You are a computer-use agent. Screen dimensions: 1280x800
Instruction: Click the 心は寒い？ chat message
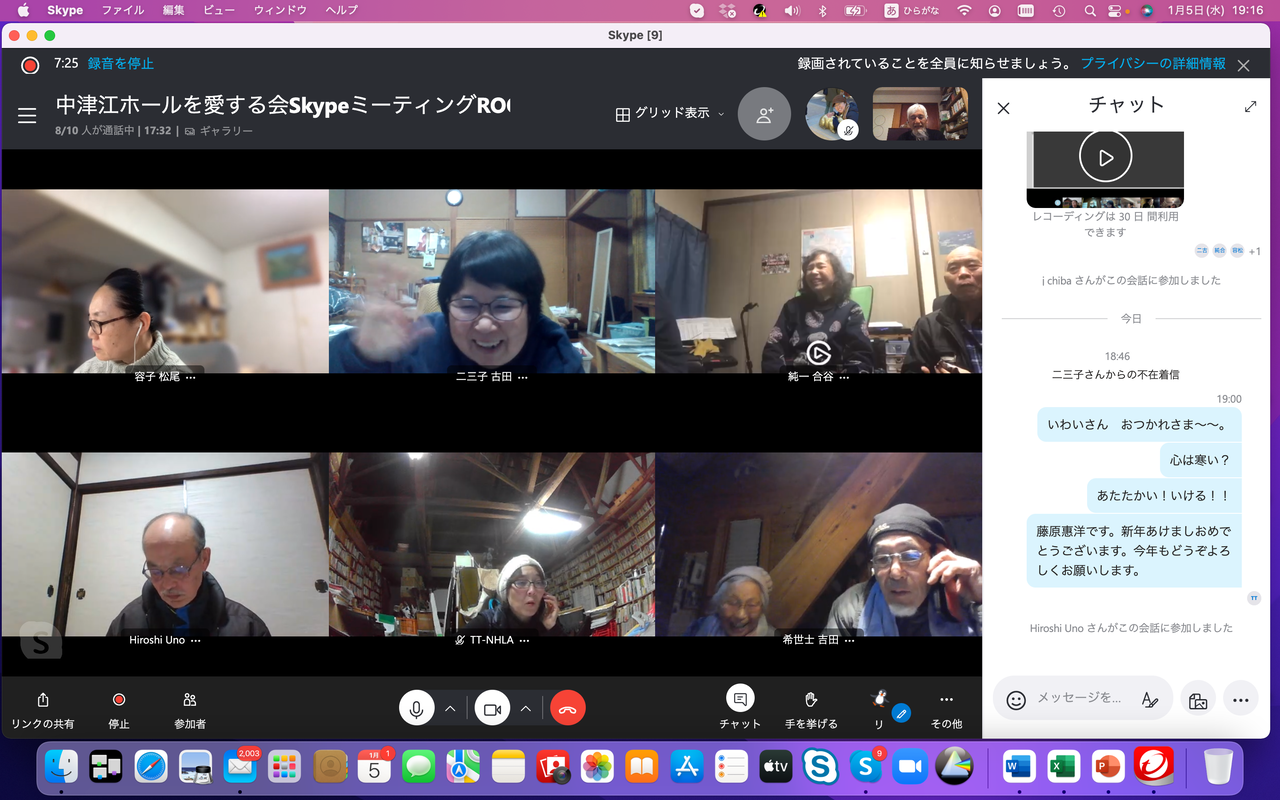click(x=1200, y=460)
